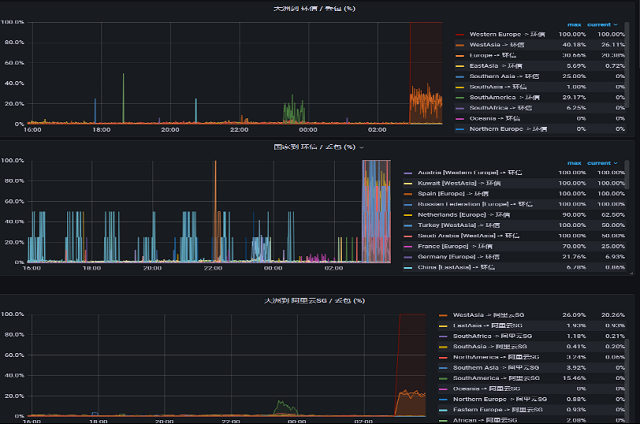Click the Austria [Western Europe] legend color icon
The height and width of the screenshot is (424, 640).
pyautogui.click(x=408, y=173)
